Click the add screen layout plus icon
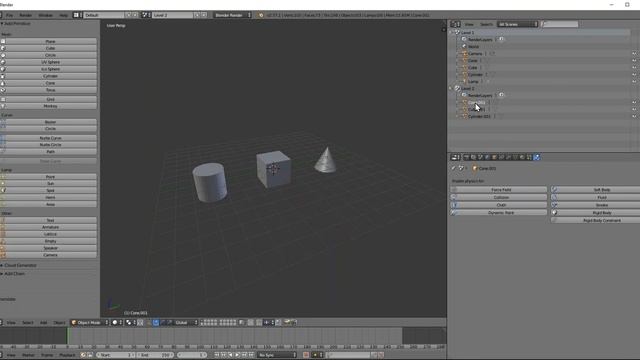Image resolution: width=640 pixels, height=360 pixels. coord(129,15)
